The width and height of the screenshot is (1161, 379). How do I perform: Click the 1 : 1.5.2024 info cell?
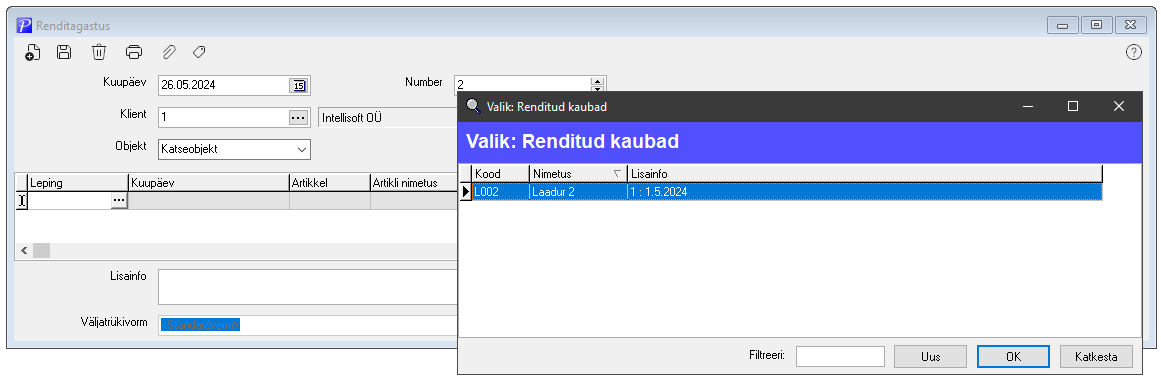pos(865,192)
